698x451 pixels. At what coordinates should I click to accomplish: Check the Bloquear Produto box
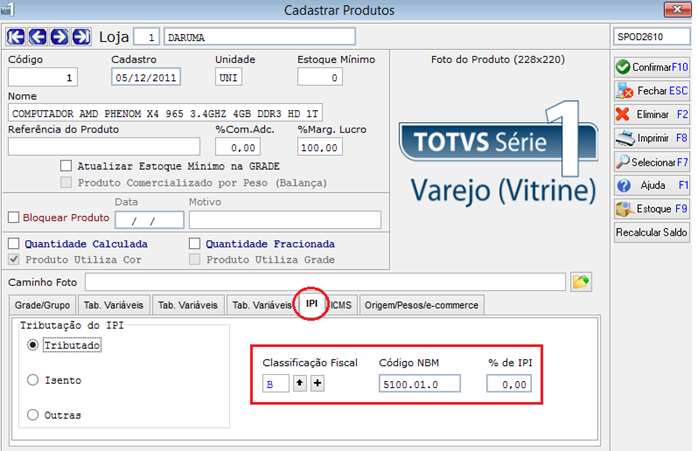(x=14, y=217)
